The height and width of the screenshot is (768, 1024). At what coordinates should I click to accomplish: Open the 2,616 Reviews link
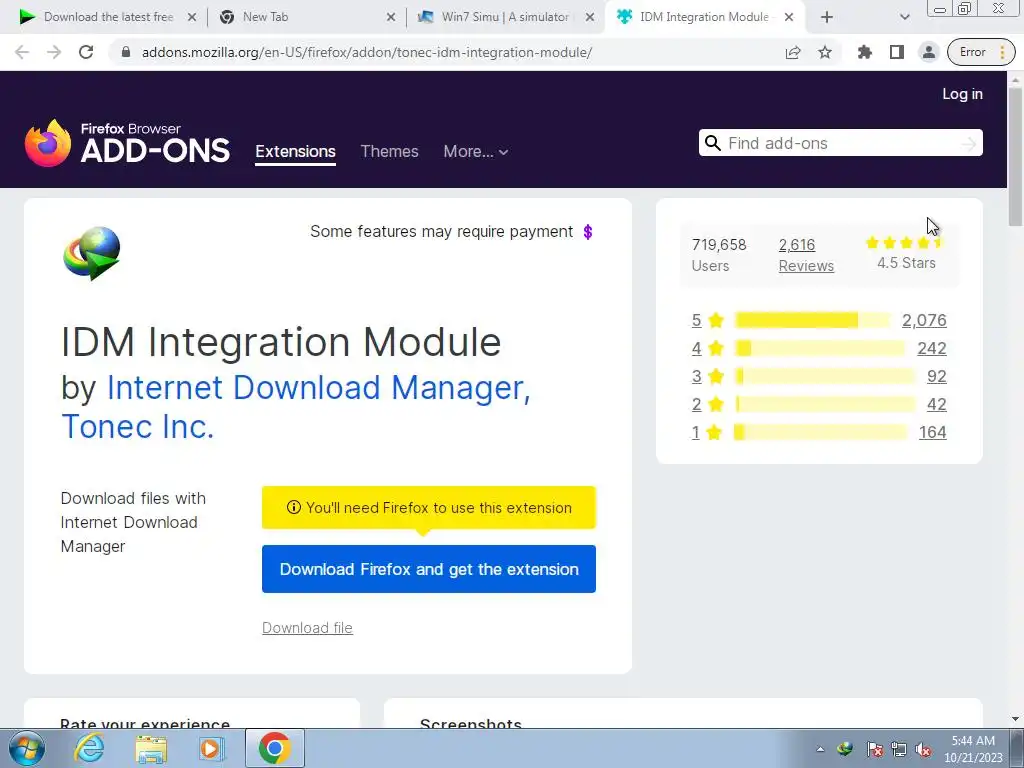(806, 255)
